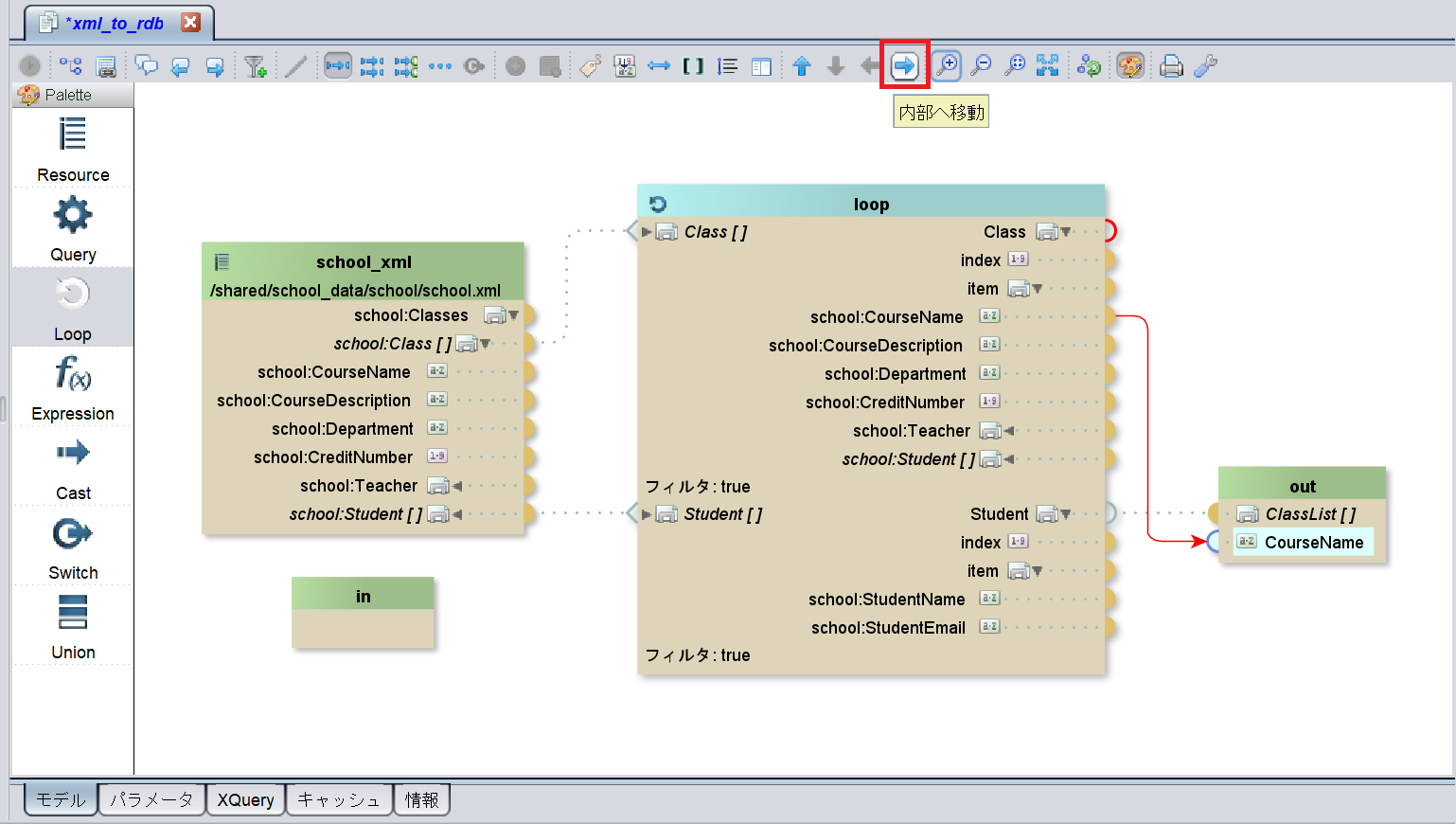Image resolution: width=1456 pixels, height=824 pixels.
Task: Select the Query gear palette item
Action: 73,228
